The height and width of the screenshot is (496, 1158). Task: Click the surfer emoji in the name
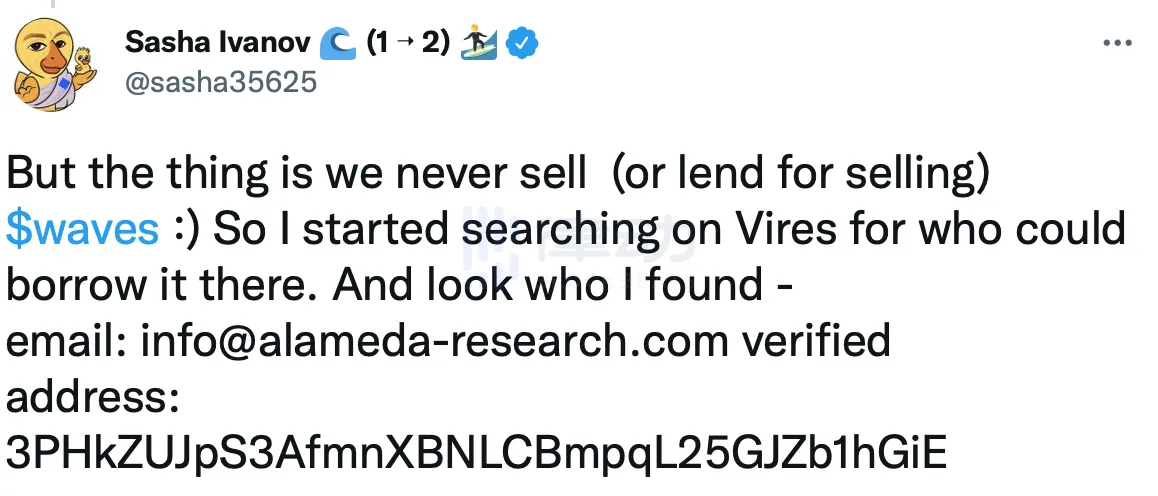479,43
